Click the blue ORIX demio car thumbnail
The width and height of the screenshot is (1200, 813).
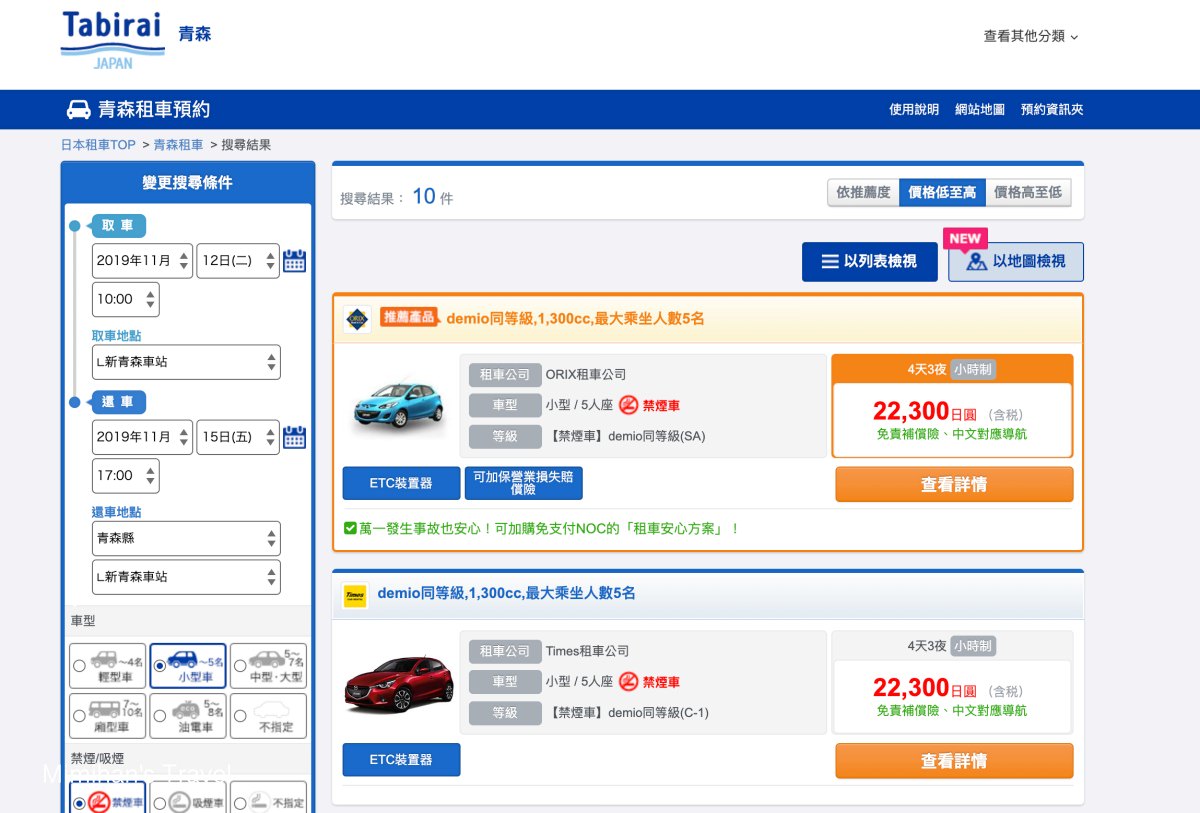[x=399, y=405]
